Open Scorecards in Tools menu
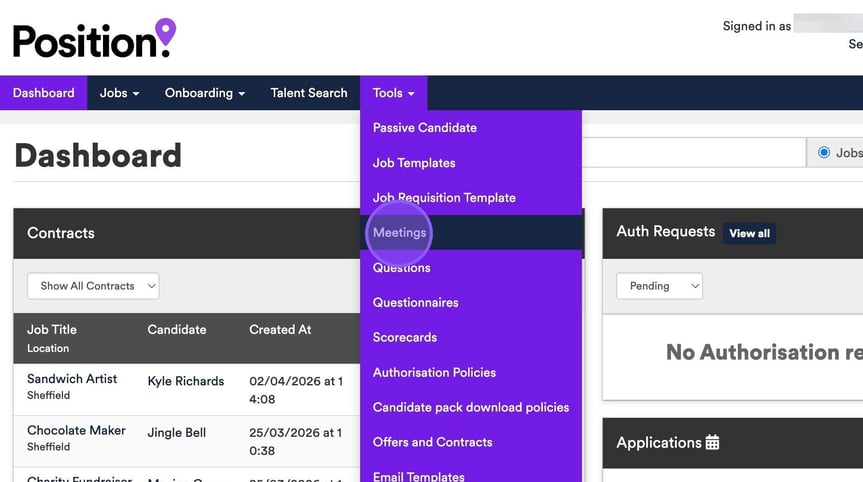The height and width of the screenshot is (482, 863). coord(405,337)
